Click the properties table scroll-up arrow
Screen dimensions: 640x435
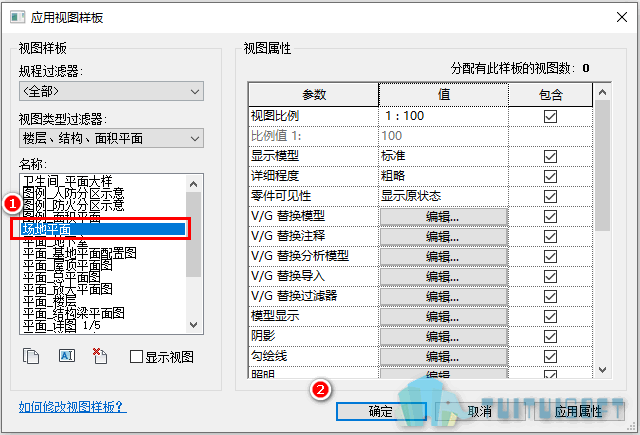pos(602,92)
